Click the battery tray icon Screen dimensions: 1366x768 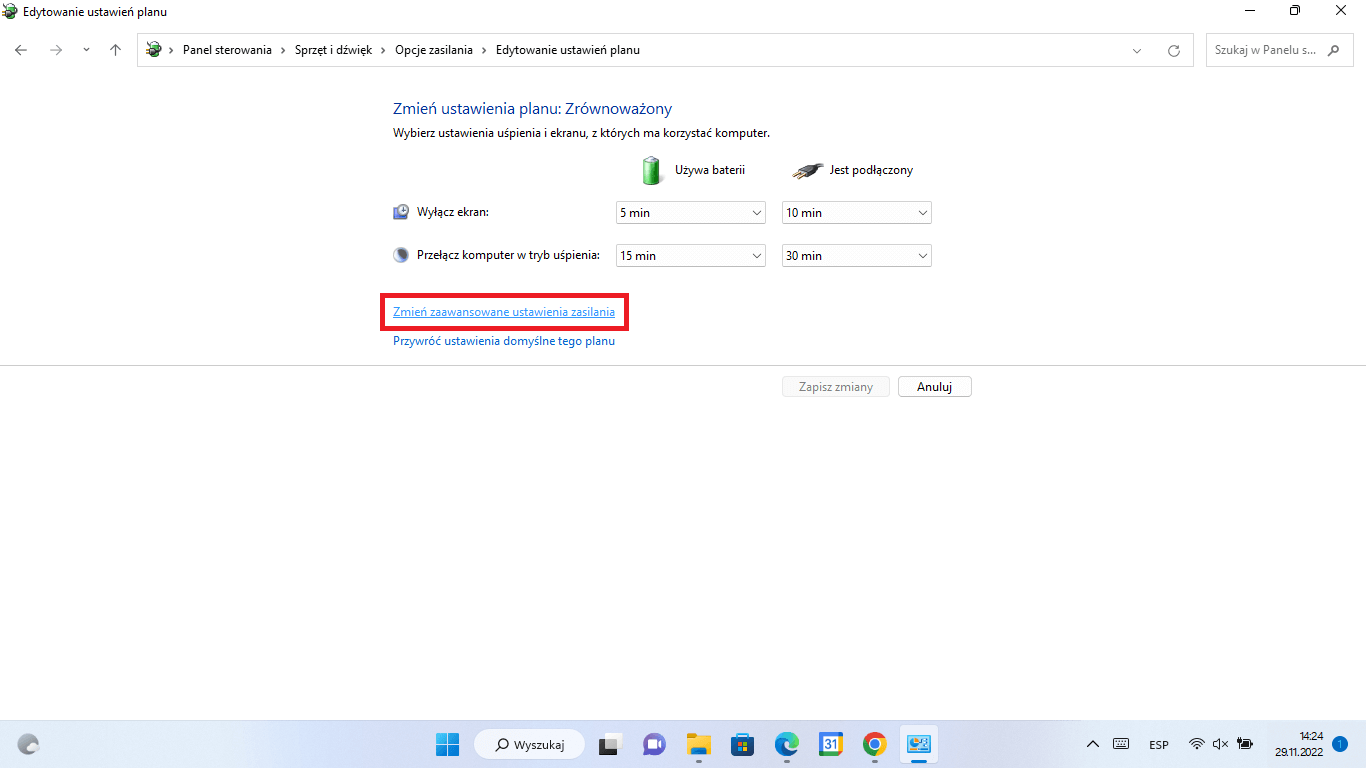[x=1245, y=745]
